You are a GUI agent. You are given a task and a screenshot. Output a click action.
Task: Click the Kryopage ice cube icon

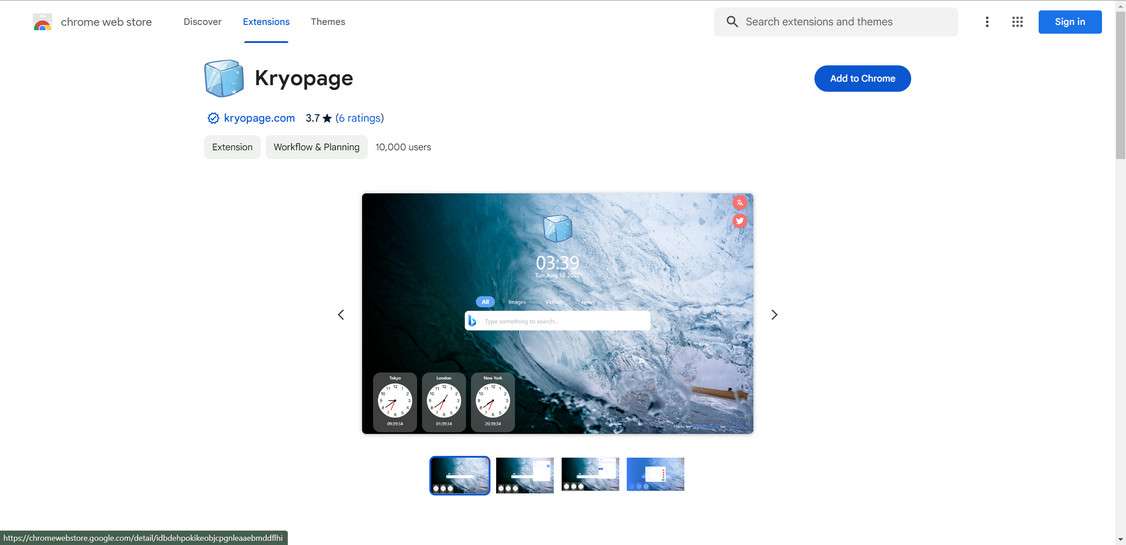point(224,78)
